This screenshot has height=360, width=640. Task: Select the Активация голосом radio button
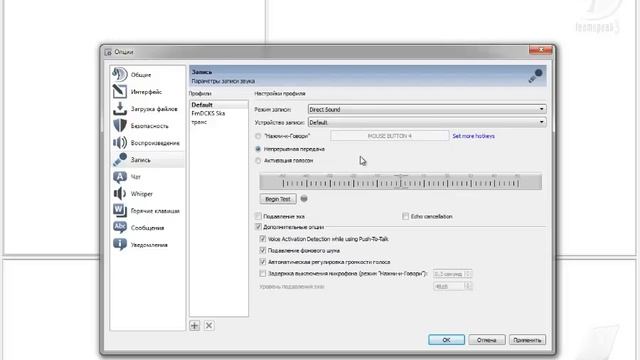pos(258,161)
